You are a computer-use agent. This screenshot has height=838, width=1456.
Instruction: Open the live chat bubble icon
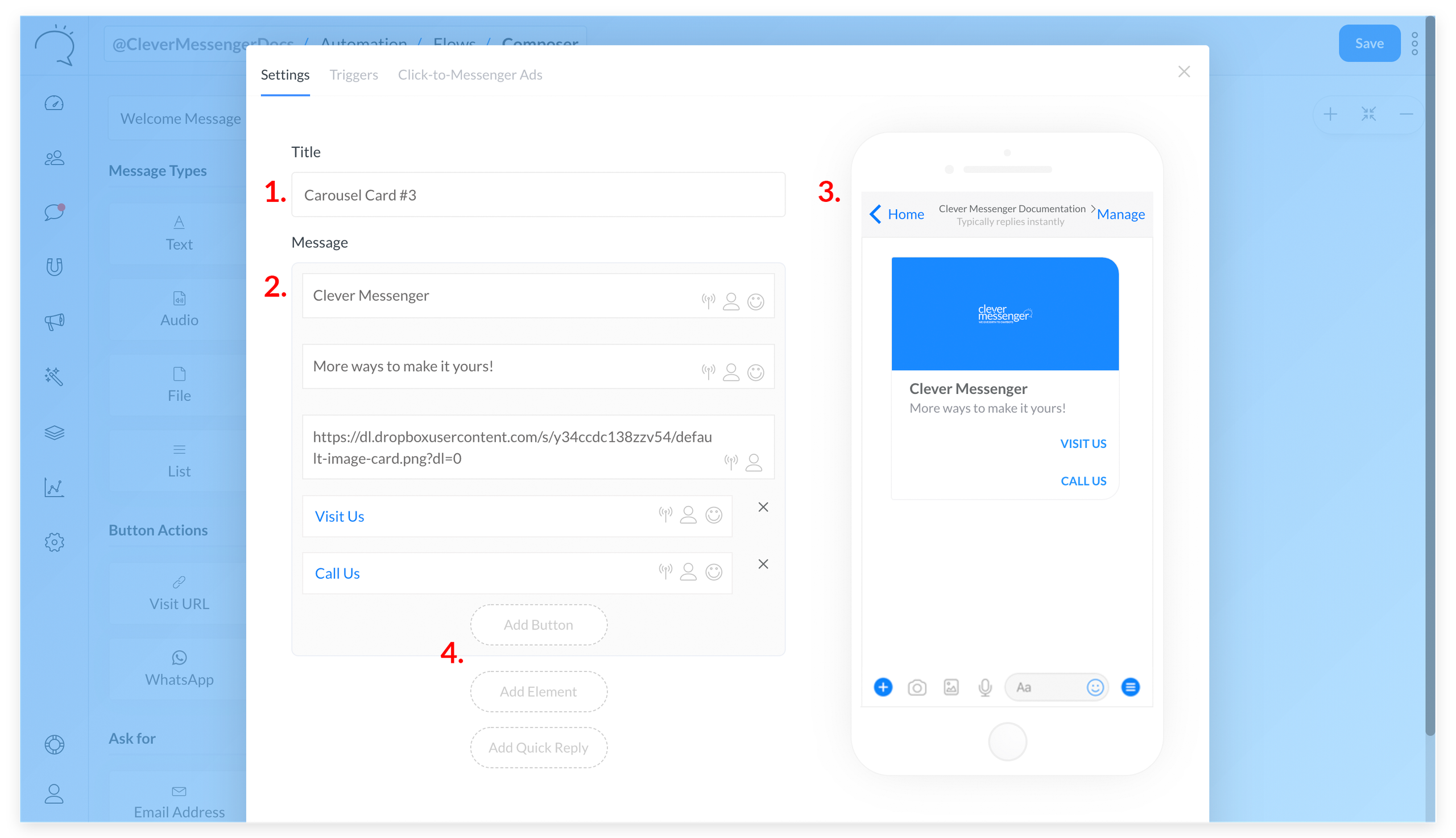pos(54,213)
